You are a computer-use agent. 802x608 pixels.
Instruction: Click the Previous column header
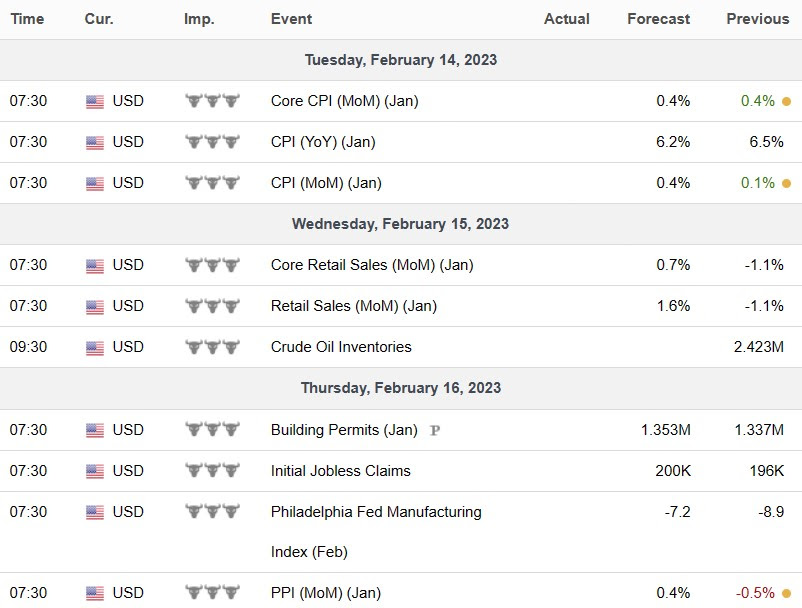pos(757,19)
